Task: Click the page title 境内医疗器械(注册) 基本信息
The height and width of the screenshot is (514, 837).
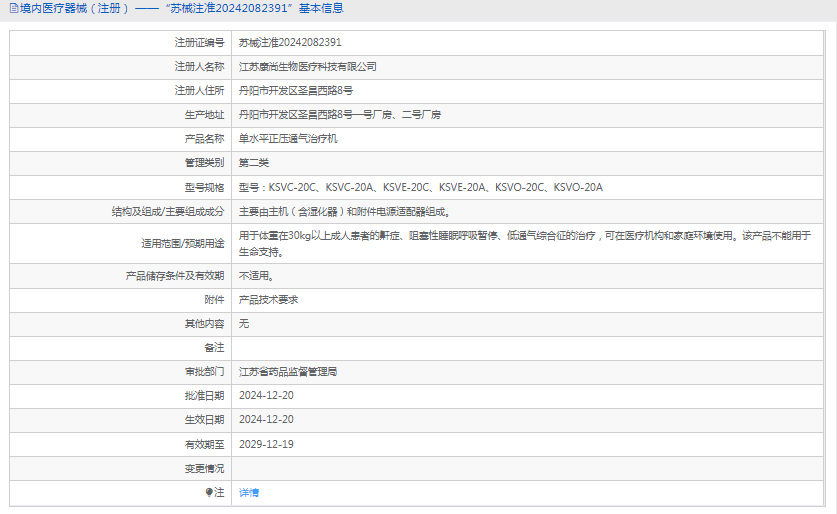Action: tap(181, 9)
